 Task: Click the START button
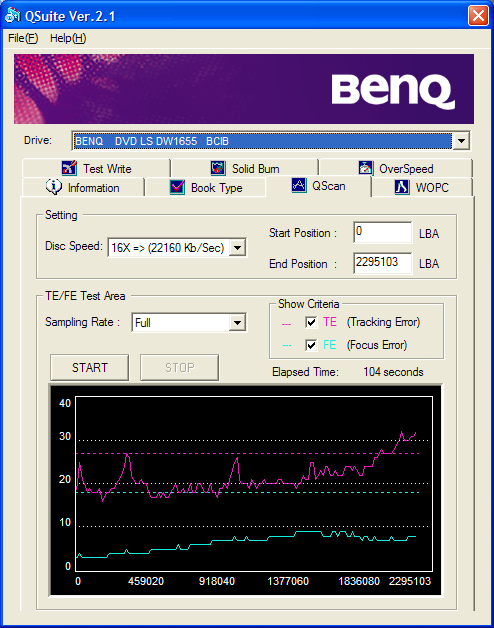coord(90,367)
